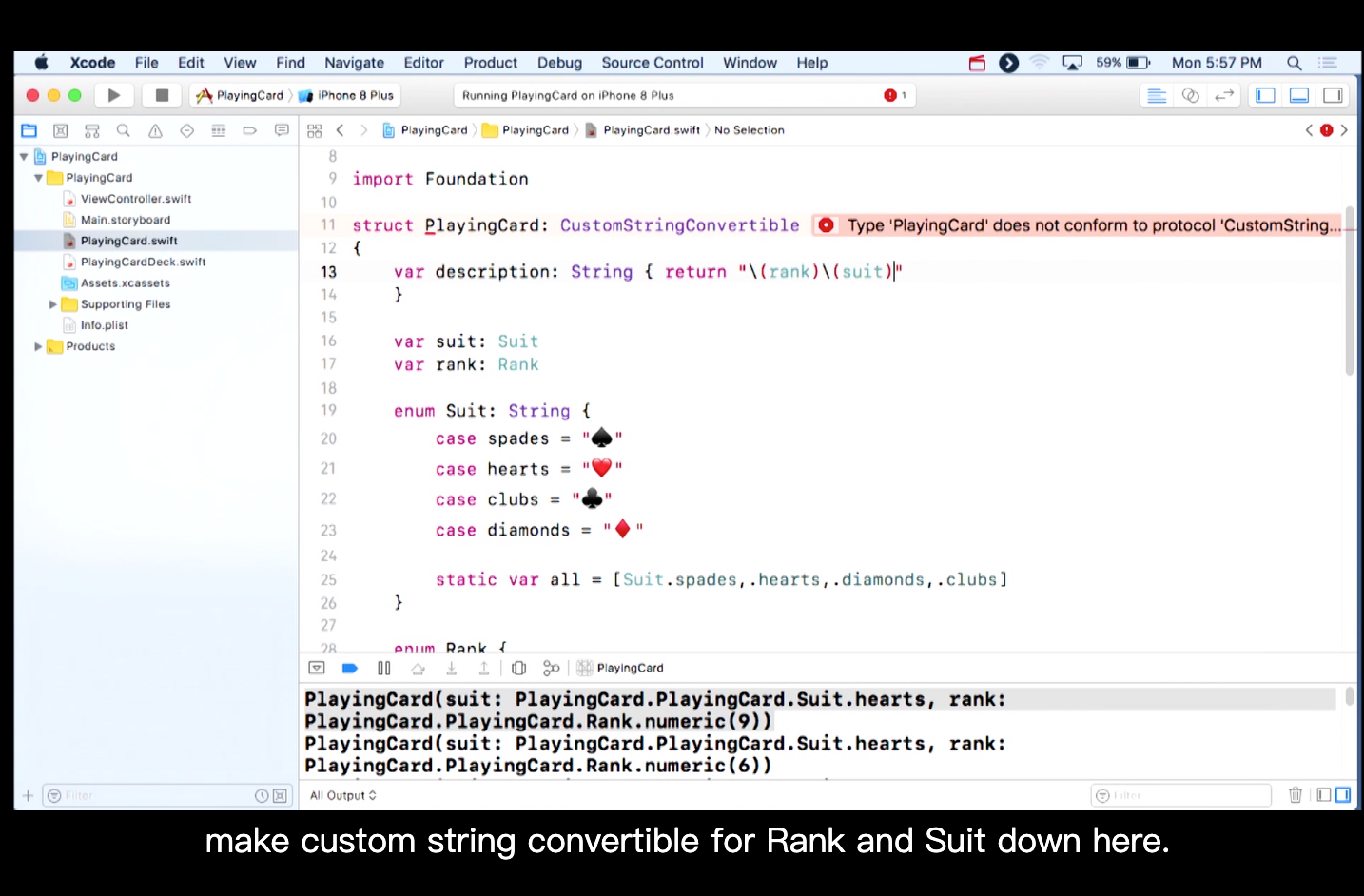
Task: Toggle recent files filter in navigator
Action: click(262, 795)
